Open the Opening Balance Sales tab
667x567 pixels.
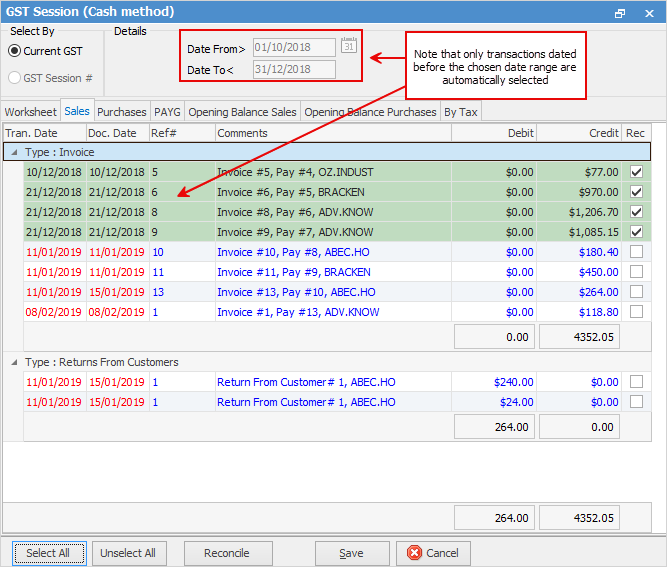[242, 112]
